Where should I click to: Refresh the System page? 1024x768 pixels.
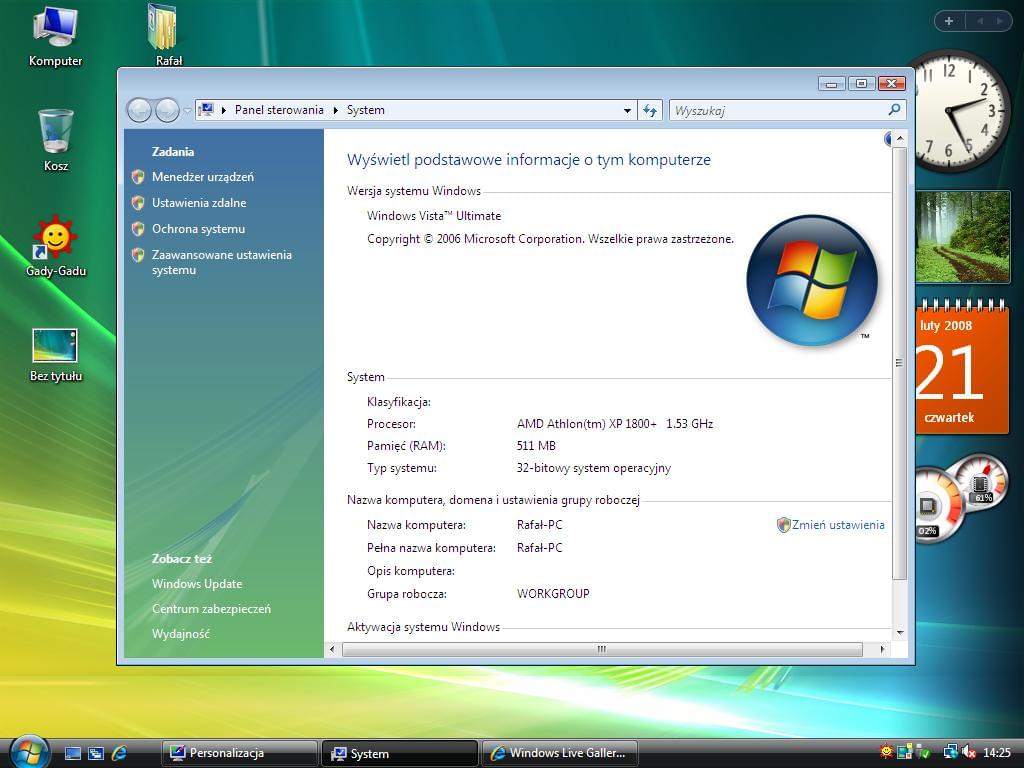click(x=650, y=110)
